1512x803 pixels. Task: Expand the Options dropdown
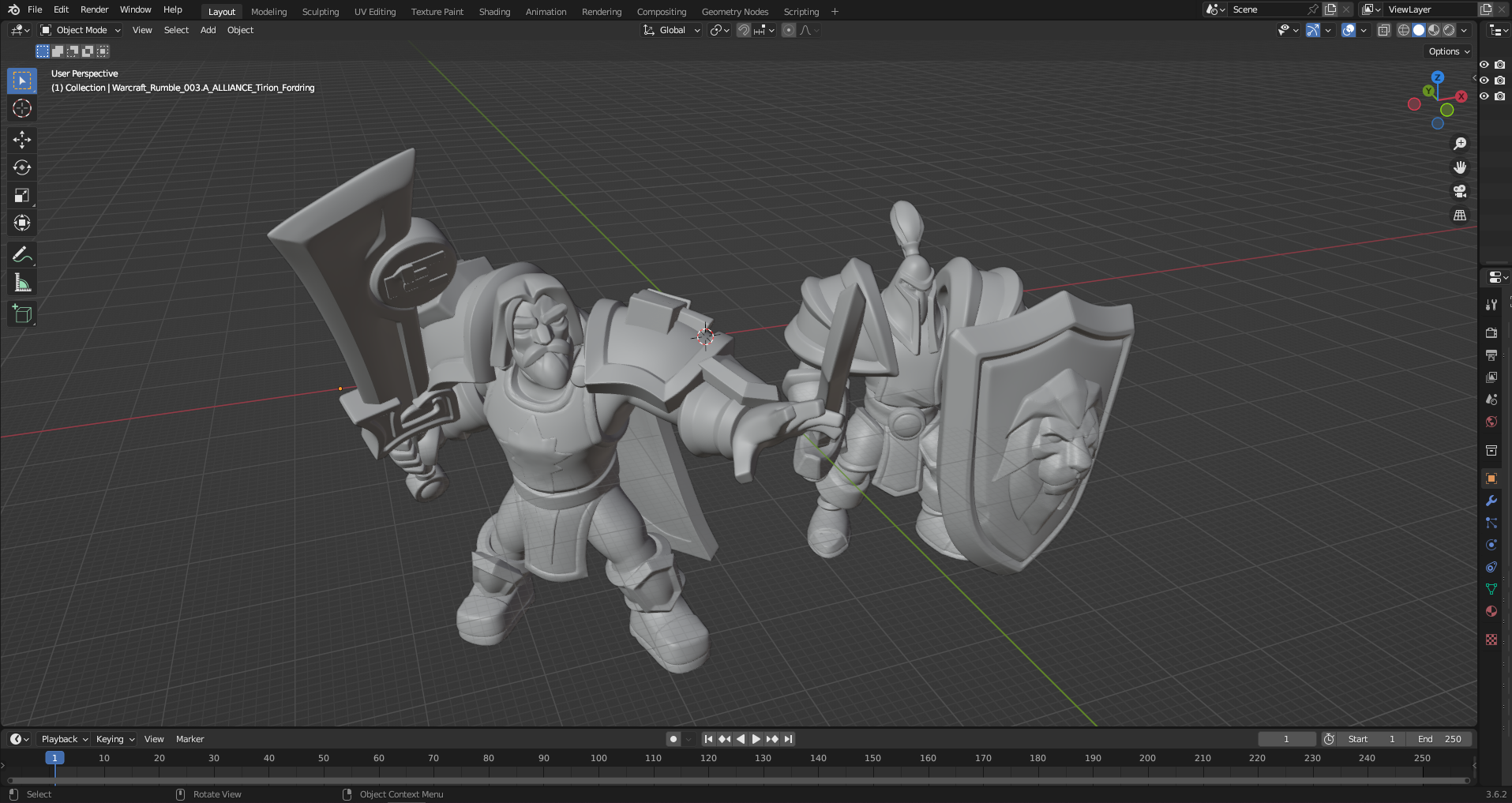coord(1449,51)
